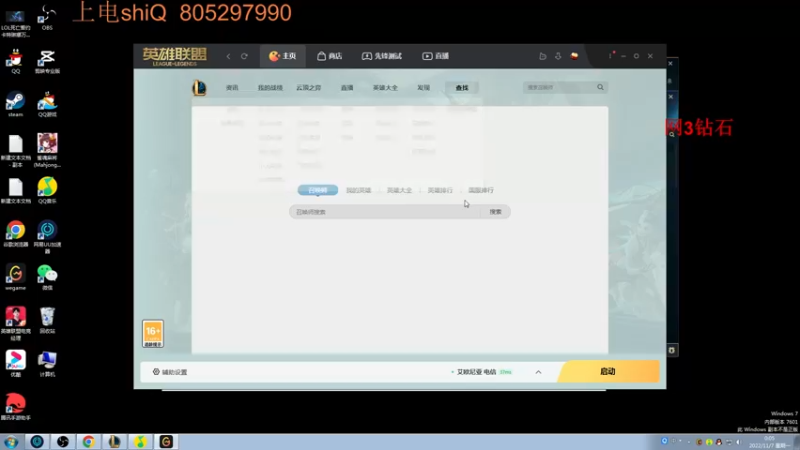The height and width of the screenshot is (450, 800).
Task: Select the Steam desktop icon
Action: click(x=15, y=105)
